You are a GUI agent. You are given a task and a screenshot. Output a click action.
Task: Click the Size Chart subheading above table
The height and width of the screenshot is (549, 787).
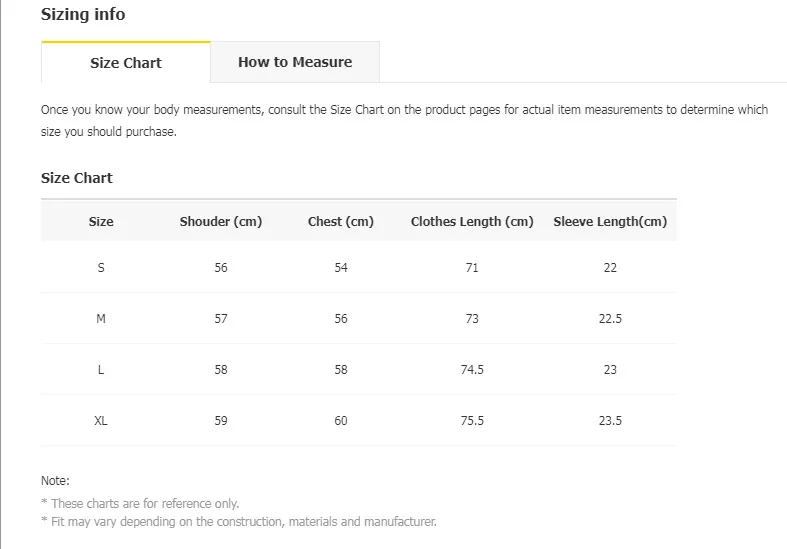(77, 178)
